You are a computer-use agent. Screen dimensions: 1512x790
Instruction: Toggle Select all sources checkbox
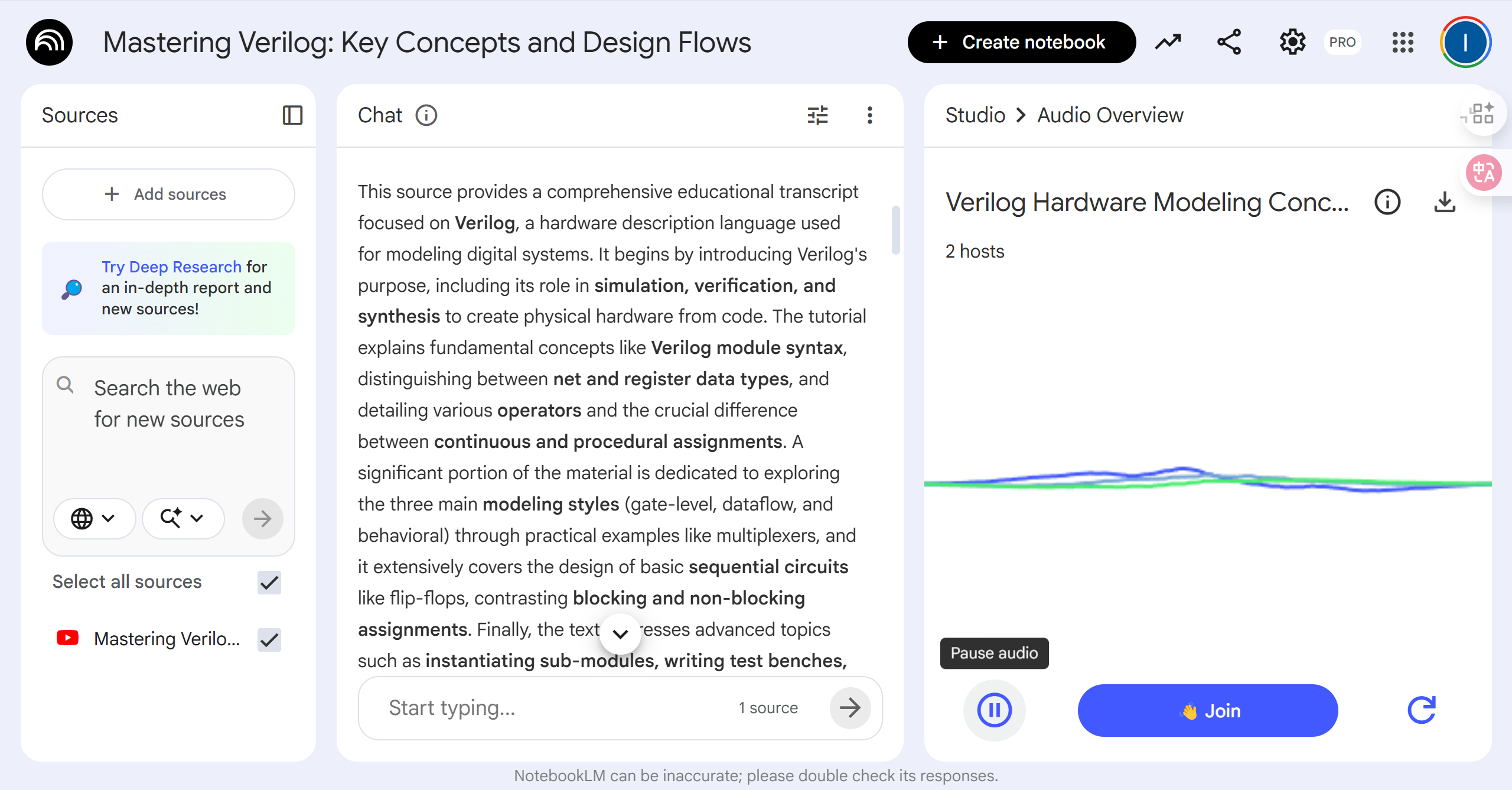[x=269, y=582]
